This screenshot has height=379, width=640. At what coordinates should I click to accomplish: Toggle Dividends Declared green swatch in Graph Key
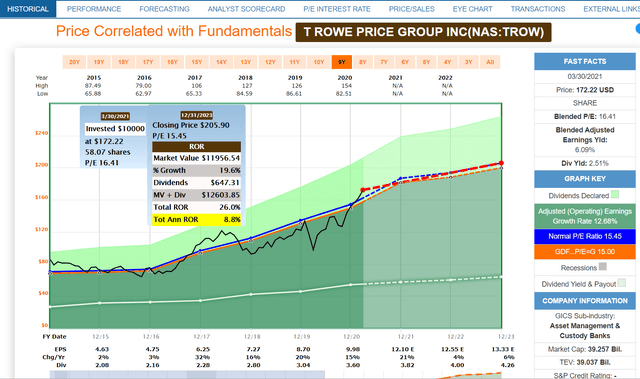615,195
